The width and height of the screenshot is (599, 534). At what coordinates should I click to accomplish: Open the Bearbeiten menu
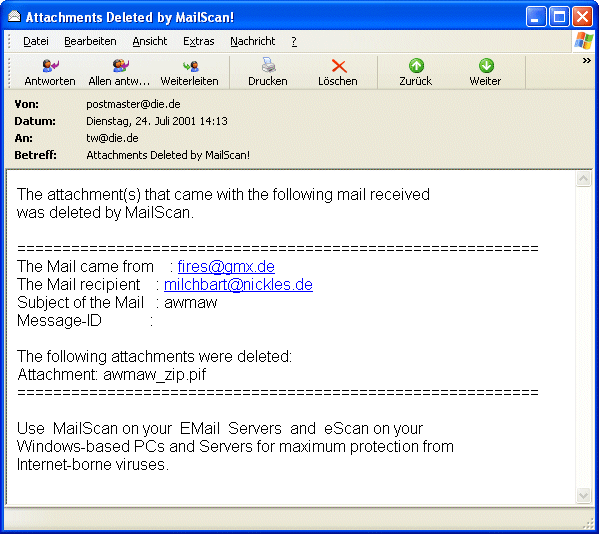[x=90, y=41]
